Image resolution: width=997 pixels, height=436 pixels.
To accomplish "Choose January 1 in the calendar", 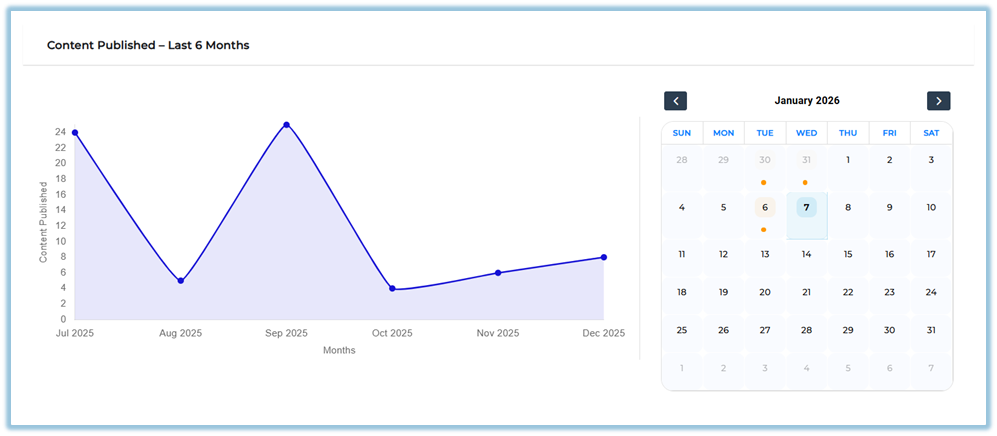I will [x=848, y=160].
